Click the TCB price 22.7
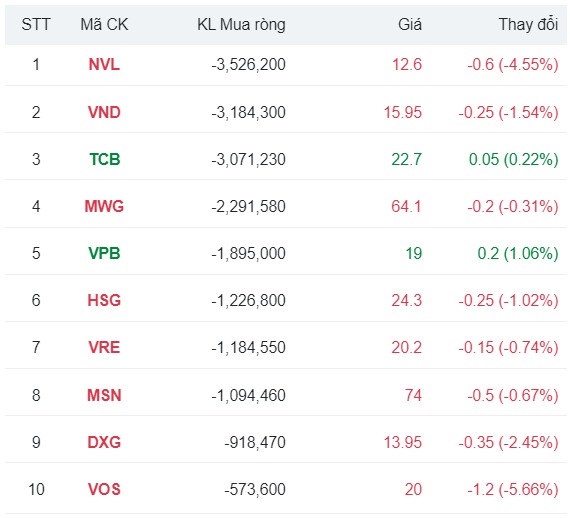Viewport: 570px width, 518px height. pos(407,159)
